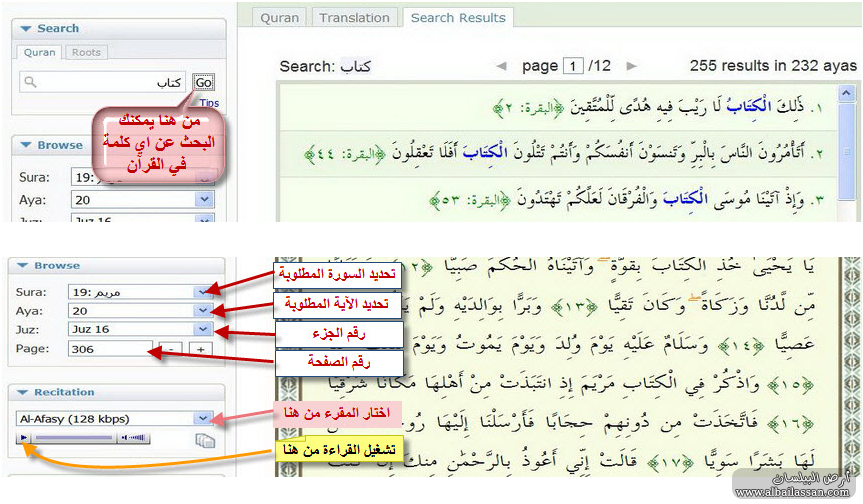
Task: Open the Translation tab
Action: click(354, 18)
